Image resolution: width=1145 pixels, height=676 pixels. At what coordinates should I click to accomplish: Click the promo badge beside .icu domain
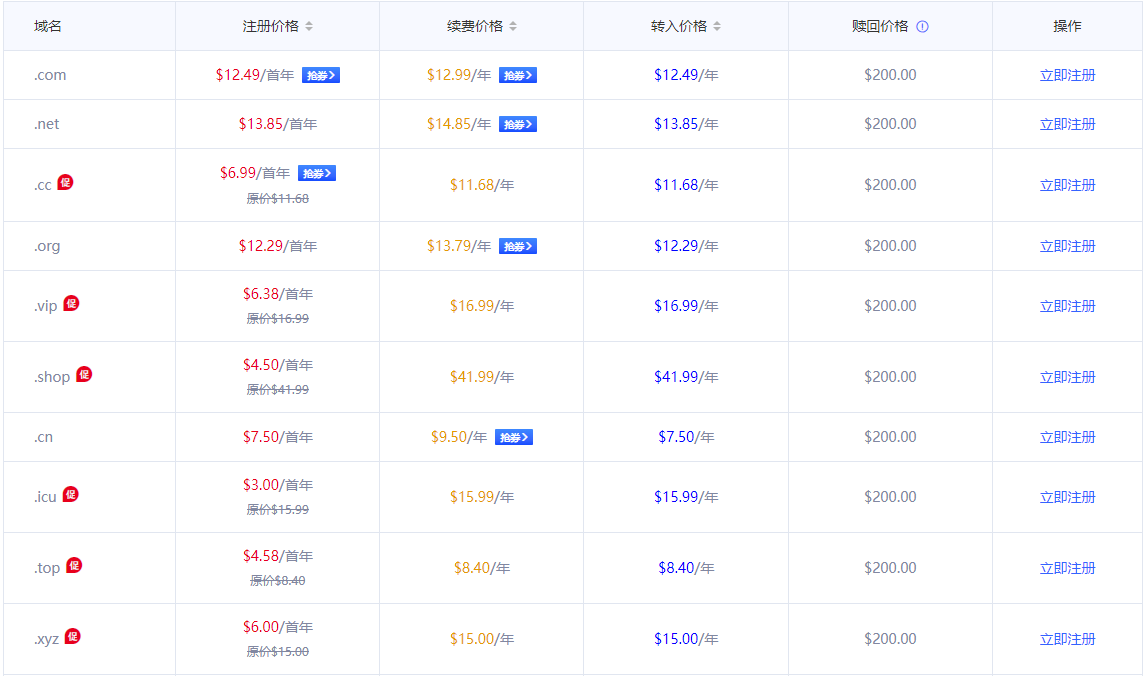tap(70, 494)
